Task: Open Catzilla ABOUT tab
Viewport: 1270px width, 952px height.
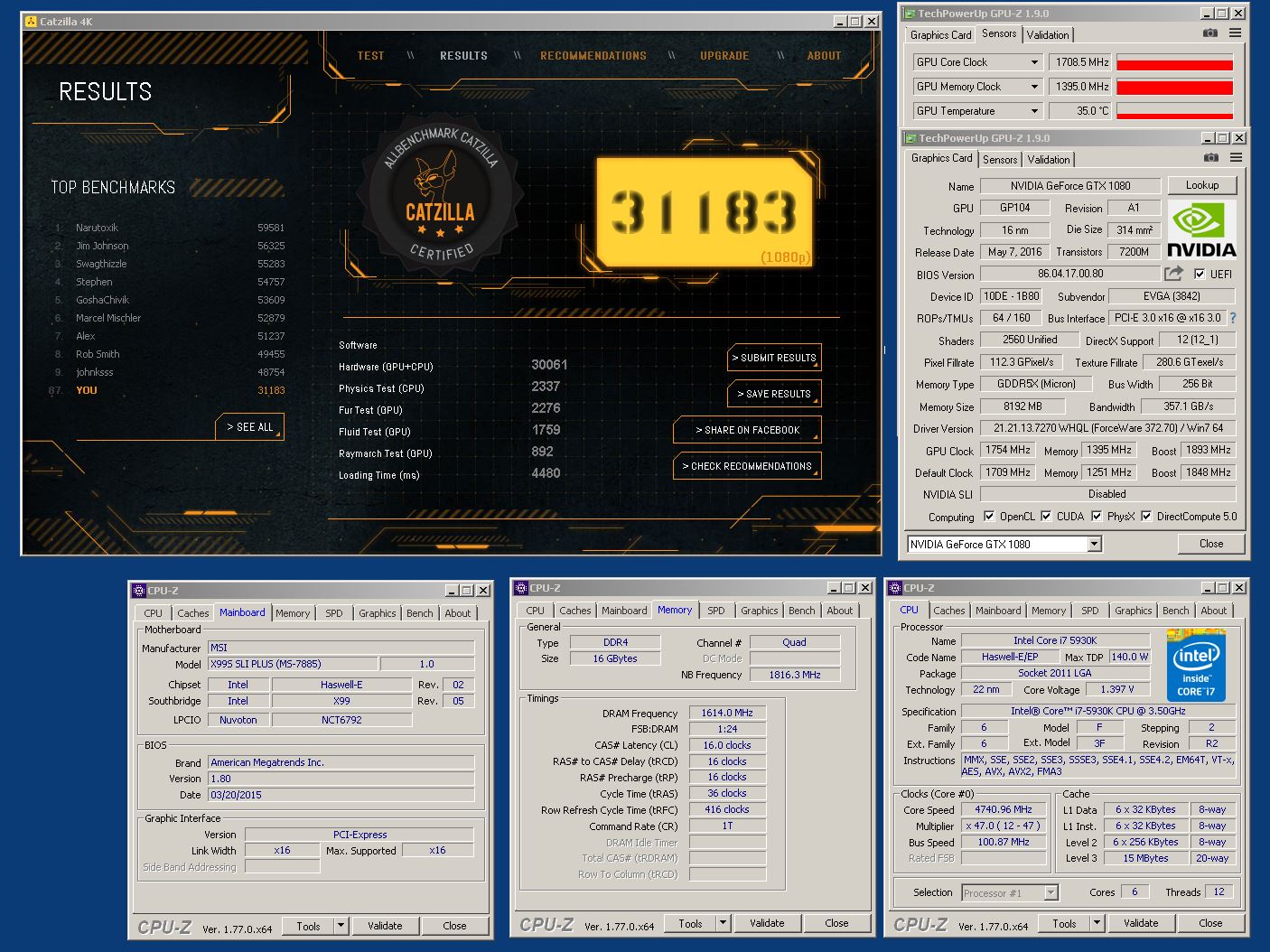Action: click(824, 56)
